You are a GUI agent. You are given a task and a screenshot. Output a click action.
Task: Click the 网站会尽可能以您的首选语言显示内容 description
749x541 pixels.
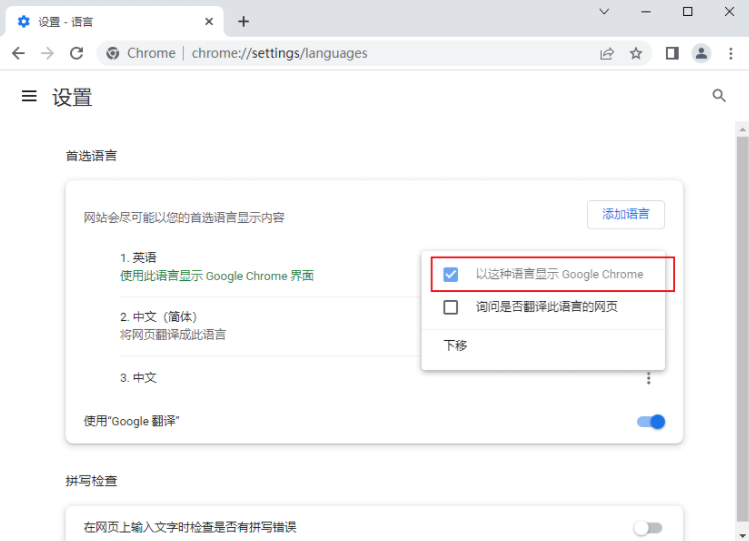point(184,218)
